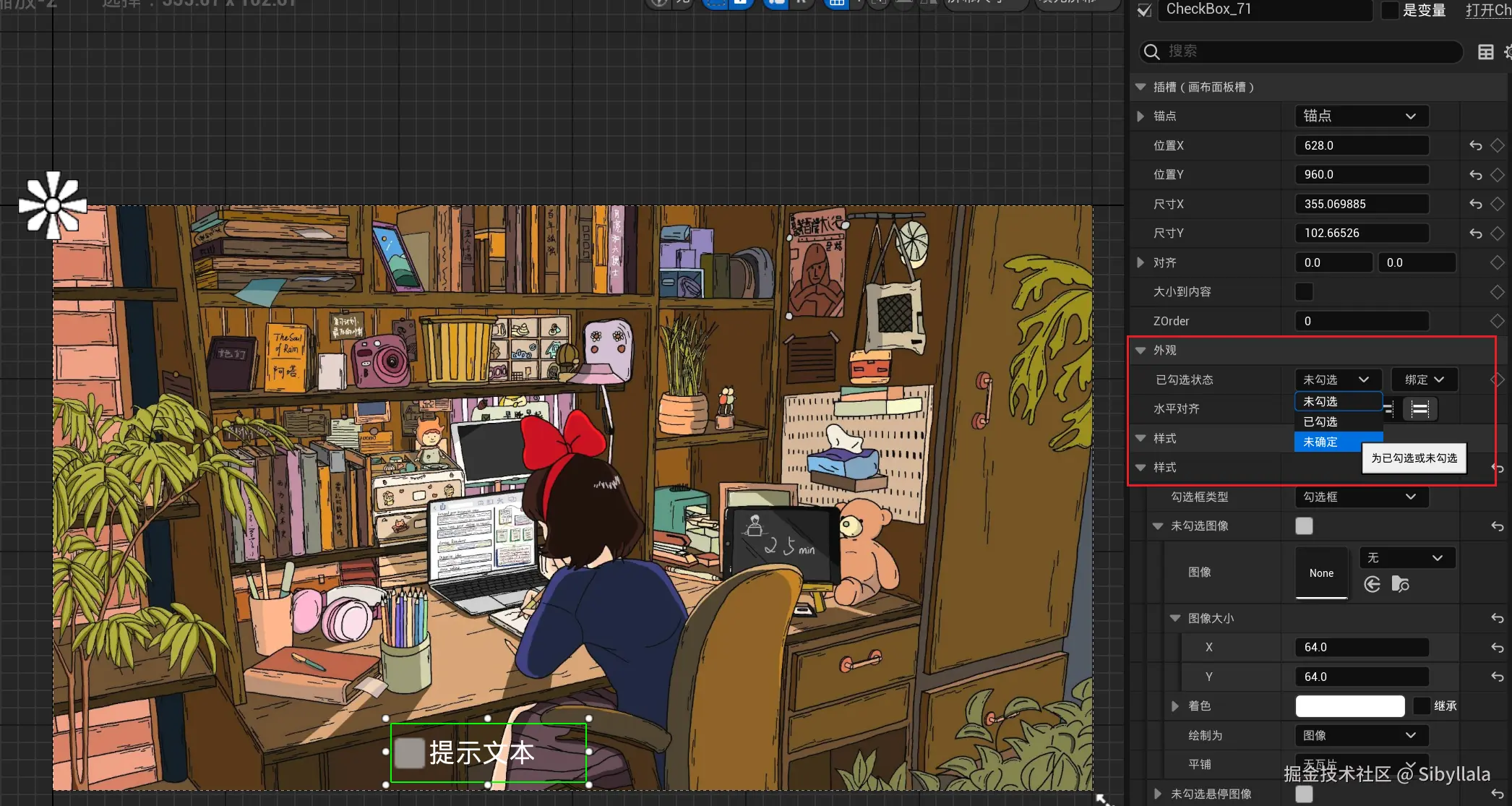
Task: Toggle the 继承 checkbox beside tint color
Action: pos(1422,706)
